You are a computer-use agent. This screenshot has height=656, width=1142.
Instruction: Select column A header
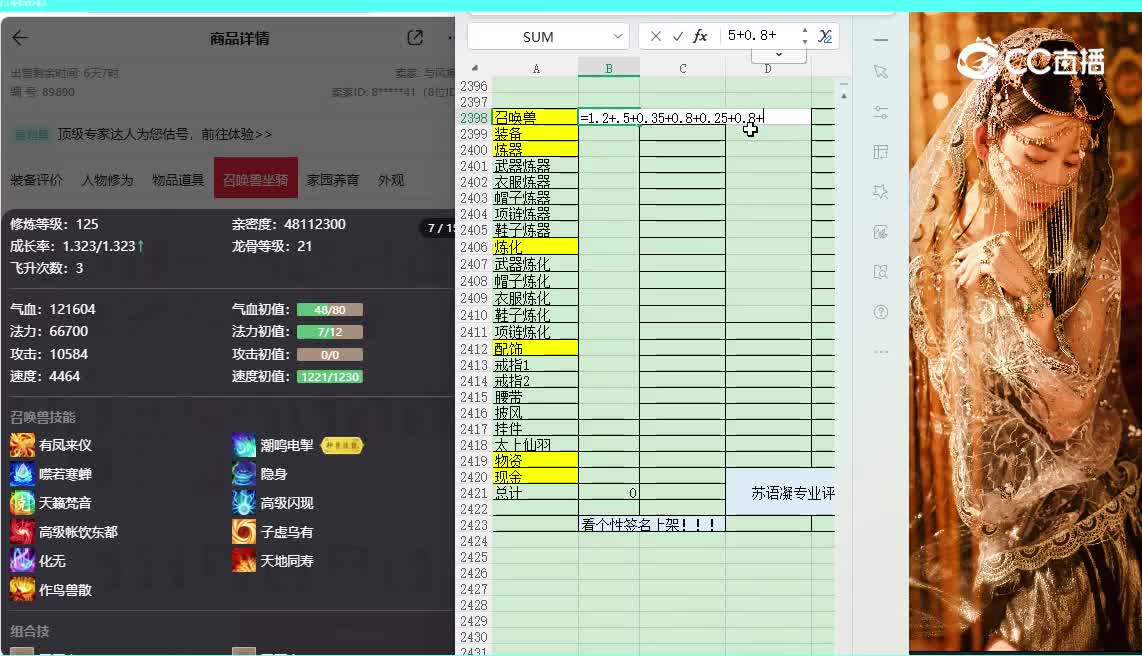click(536, 68)
